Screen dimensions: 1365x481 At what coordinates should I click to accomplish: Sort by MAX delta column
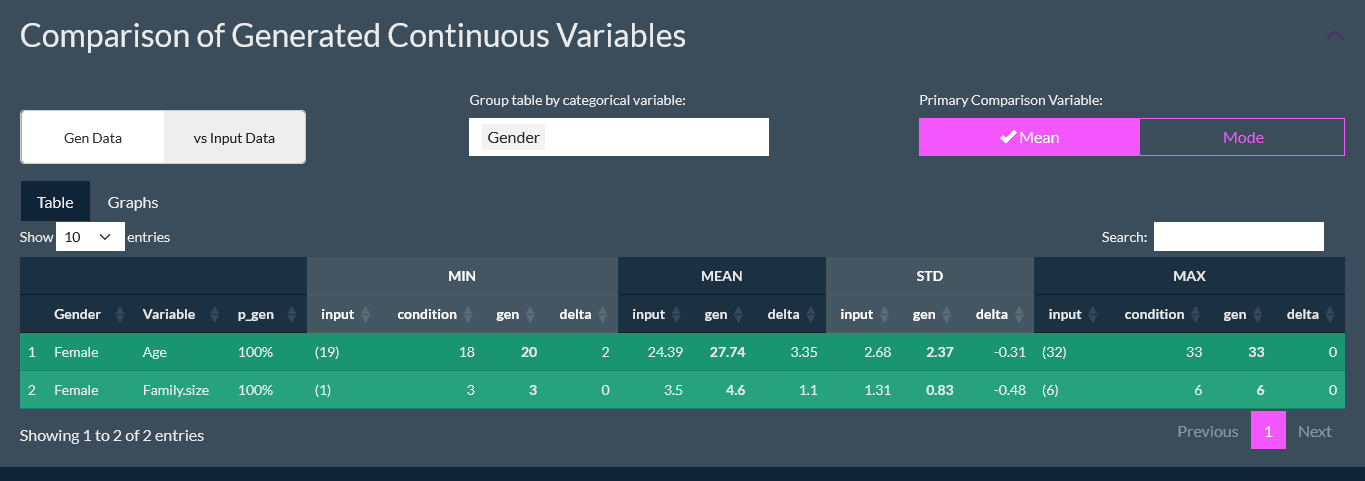tap(1309, 314)
